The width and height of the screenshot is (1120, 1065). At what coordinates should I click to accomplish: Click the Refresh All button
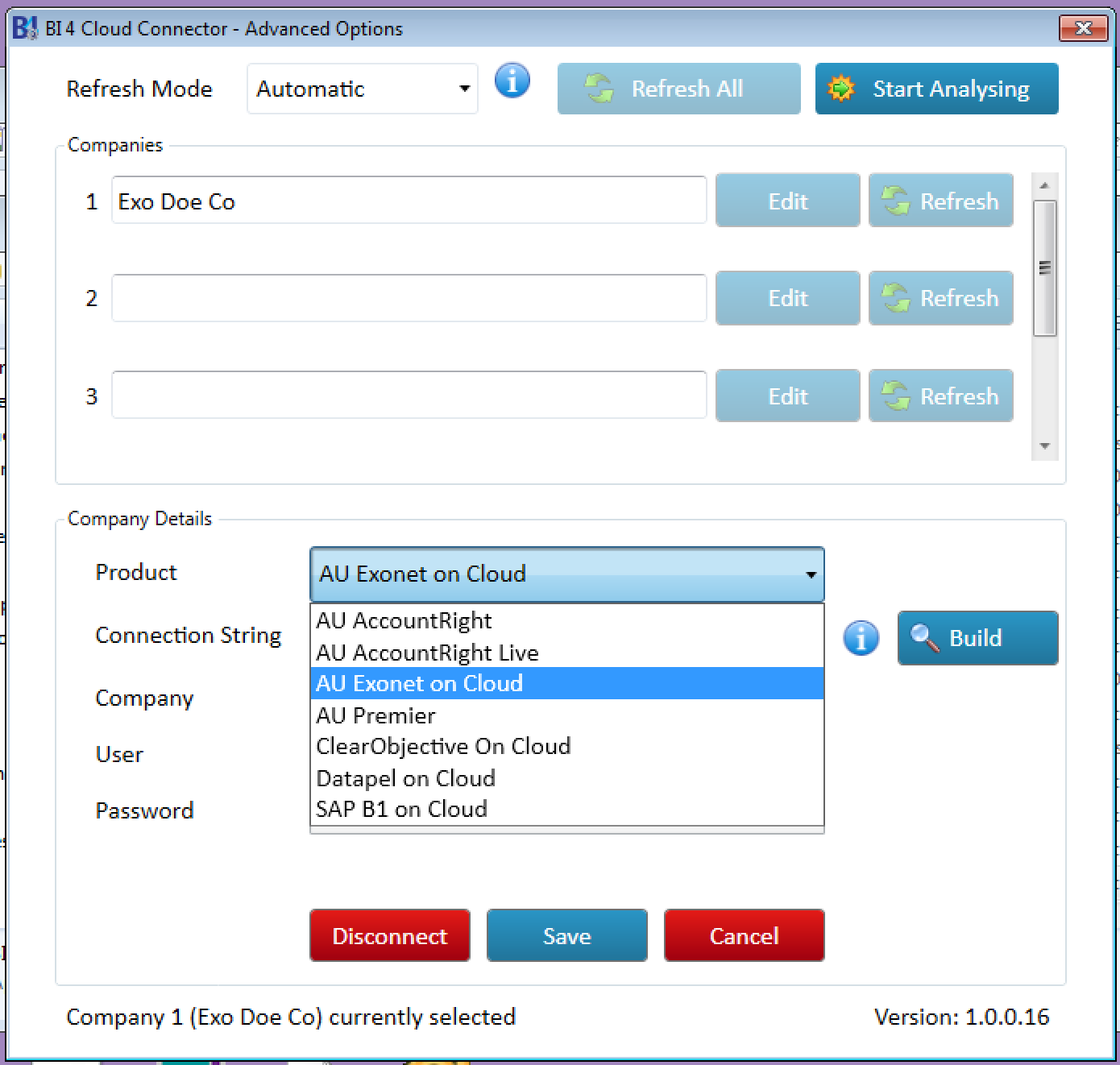[x=679, y=89]
